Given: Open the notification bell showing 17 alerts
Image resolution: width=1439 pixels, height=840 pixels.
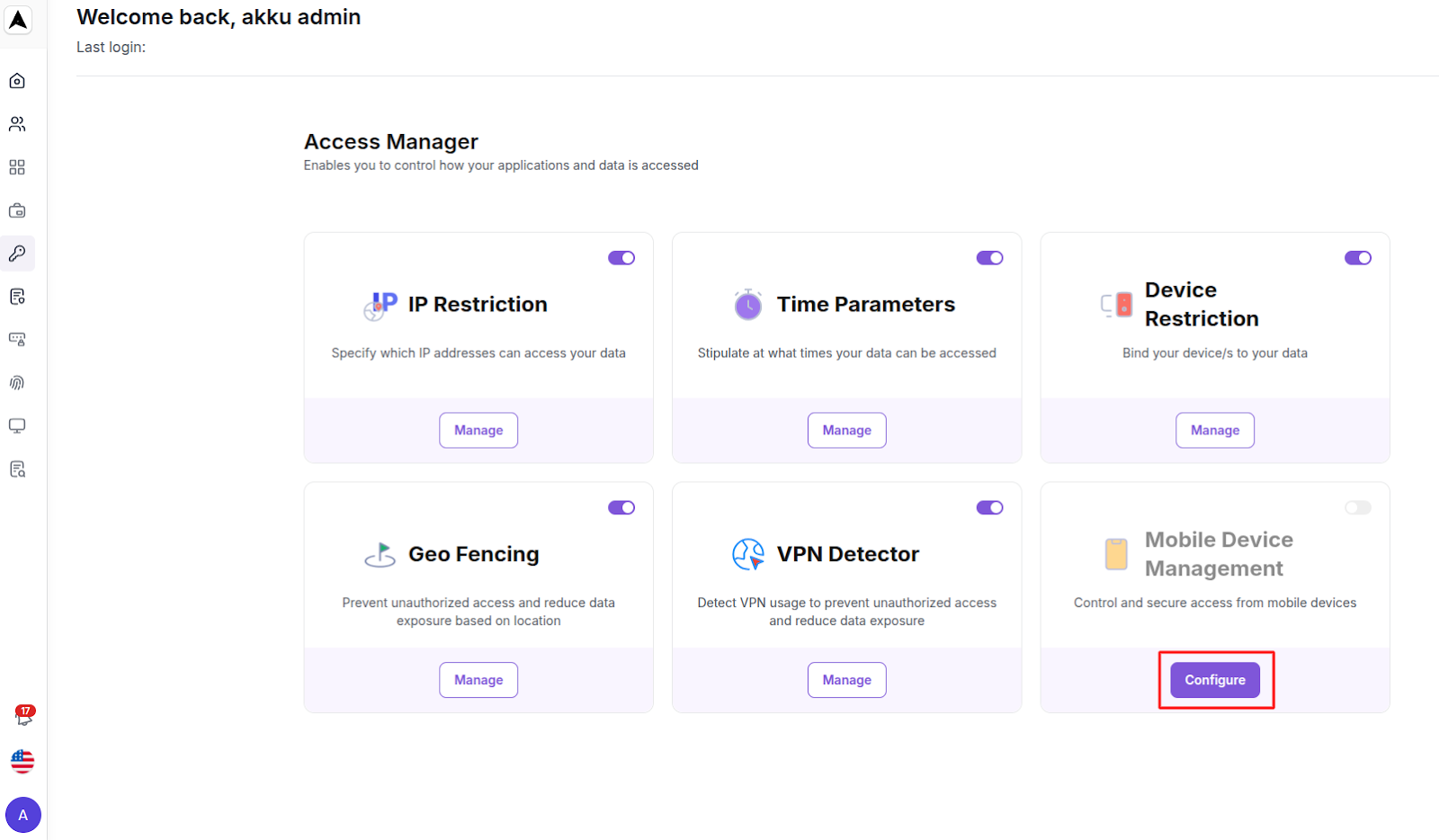Looking at the screenshot, I should [x=22, y=717].
